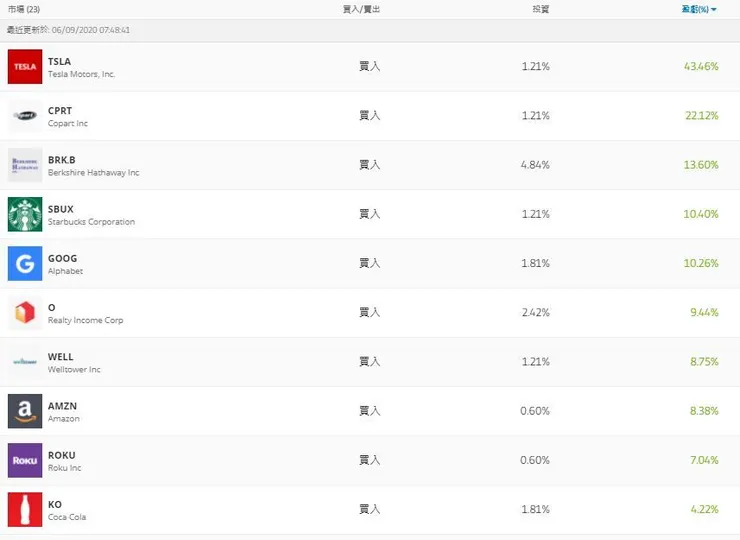The width and height of the screenshot is (740, 540).
Task: Click the 43.46% gain value for Tesla
Action: coord(701,67)
